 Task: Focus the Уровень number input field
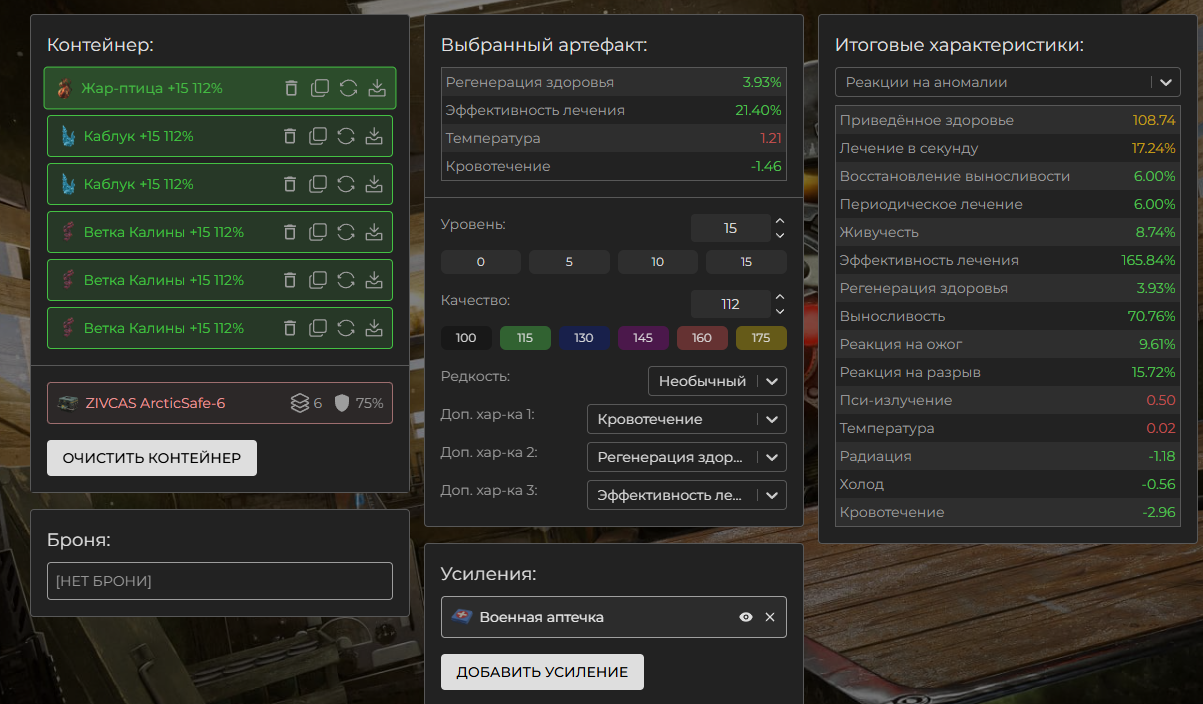tap(730, 228)
